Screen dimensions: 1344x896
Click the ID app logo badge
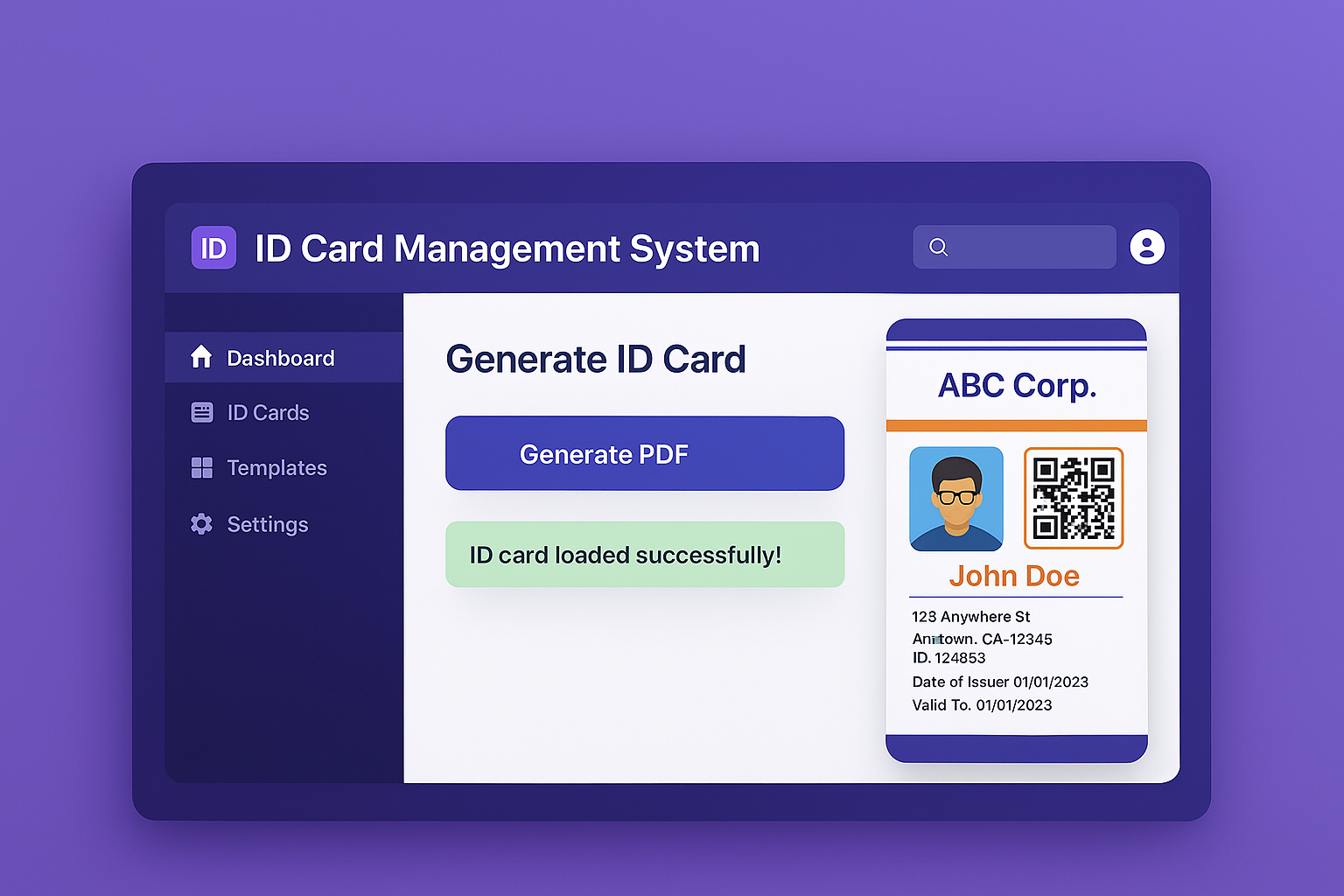[x=213, y=248]
